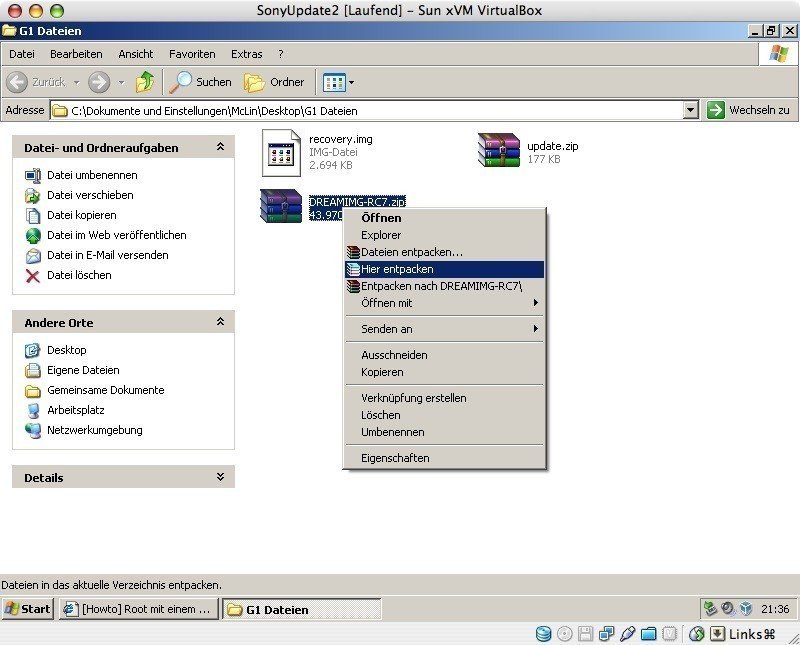The height and width of the screenshot is (645, 800).
Task: Click the Forward arrow icon in toolbar
Action: click(x=98, y=82)
